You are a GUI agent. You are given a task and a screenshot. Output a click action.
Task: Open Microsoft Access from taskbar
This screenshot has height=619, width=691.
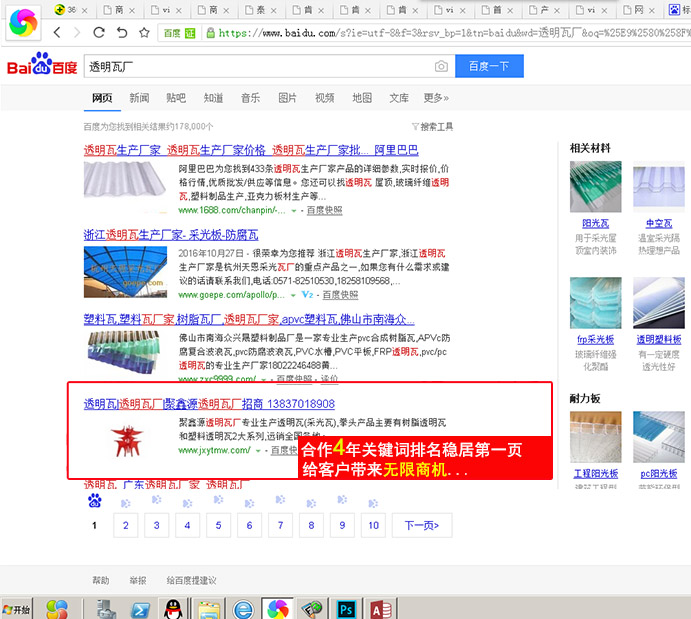coord(381,610)
